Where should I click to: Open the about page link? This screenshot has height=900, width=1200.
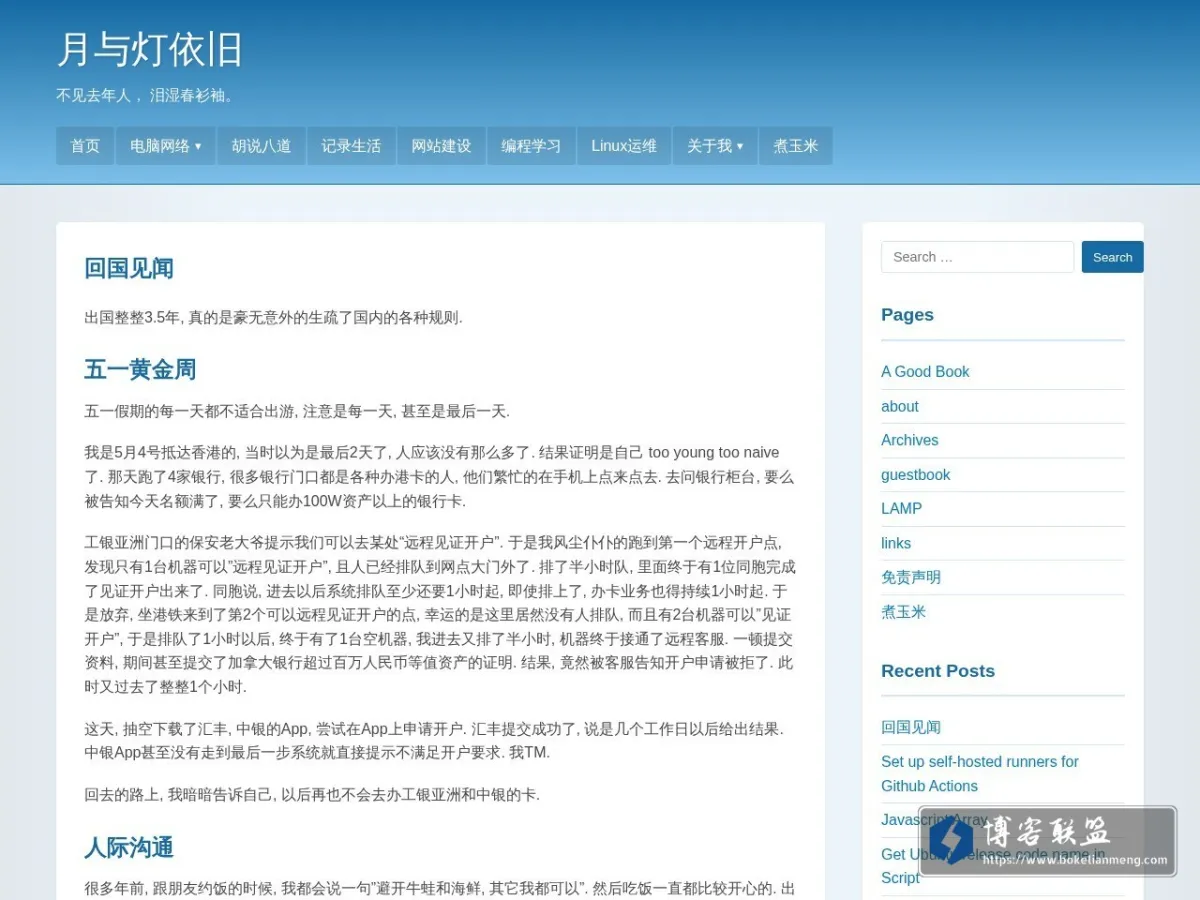coord(900,406)
